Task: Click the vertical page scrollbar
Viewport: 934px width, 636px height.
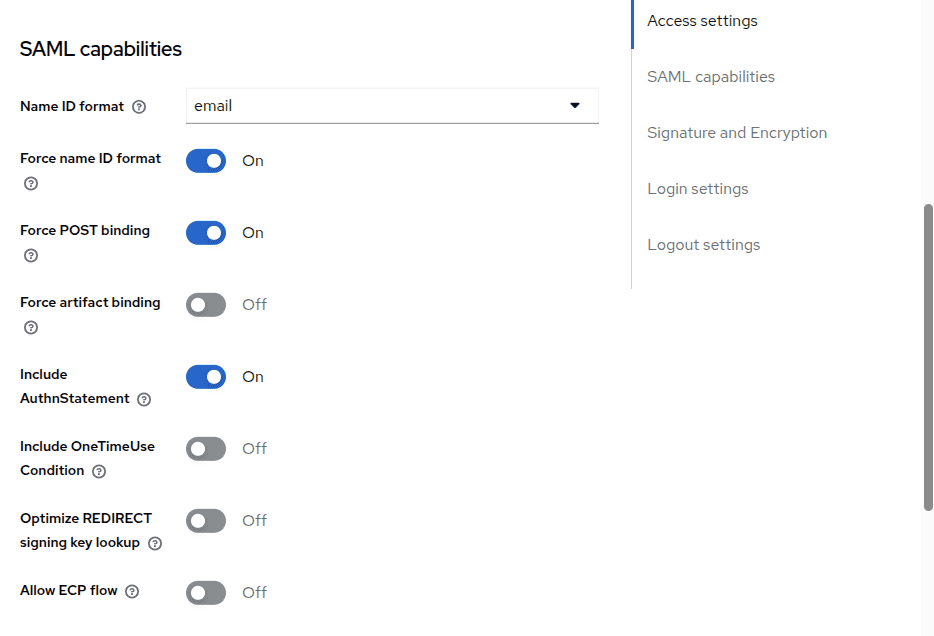Action: [x=928, y=357]
